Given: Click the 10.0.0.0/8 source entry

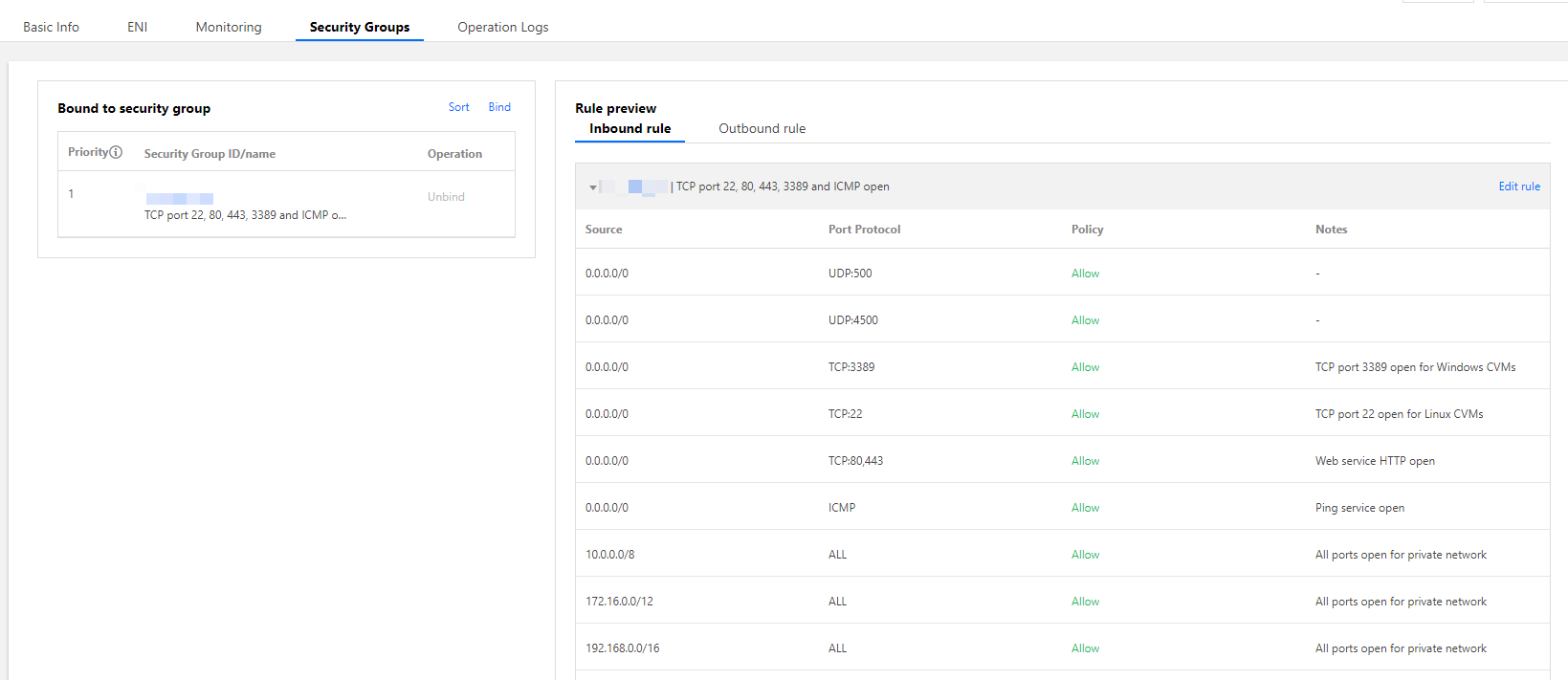Looking at the screenshot, I should (x=610, y=555).
